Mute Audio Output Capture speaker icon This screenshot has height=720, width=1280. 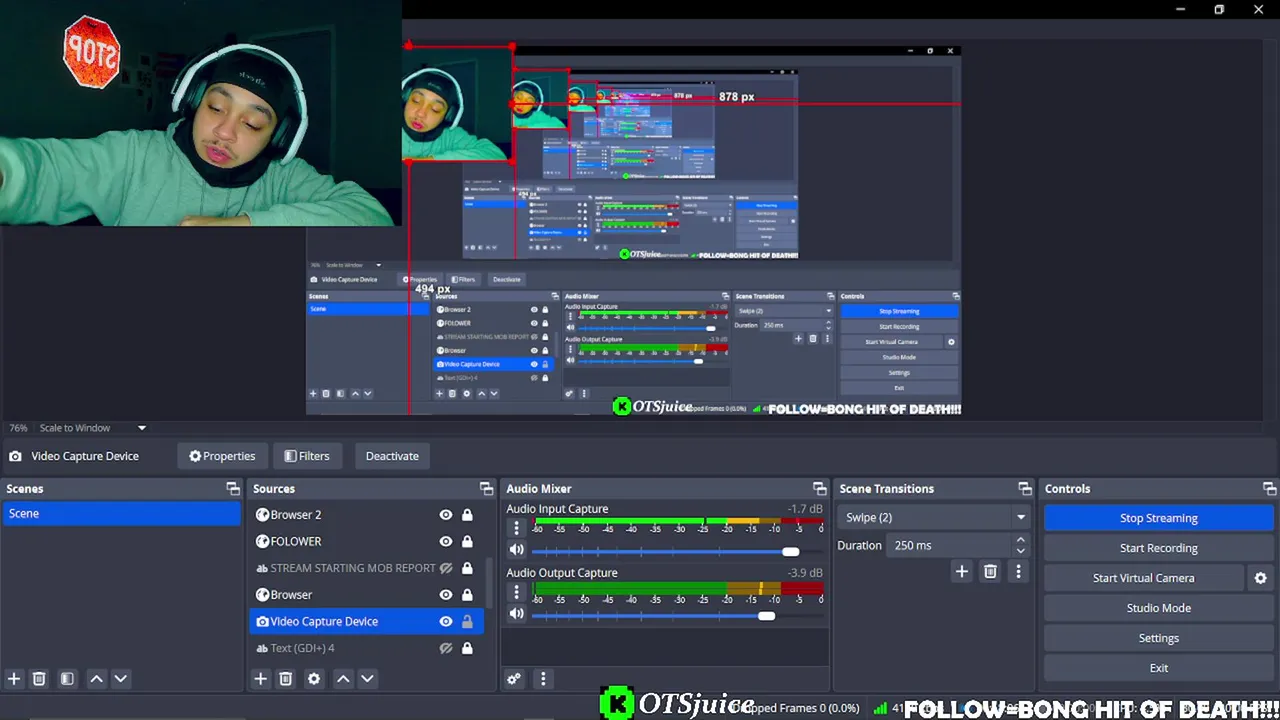(x=517, y=614)
